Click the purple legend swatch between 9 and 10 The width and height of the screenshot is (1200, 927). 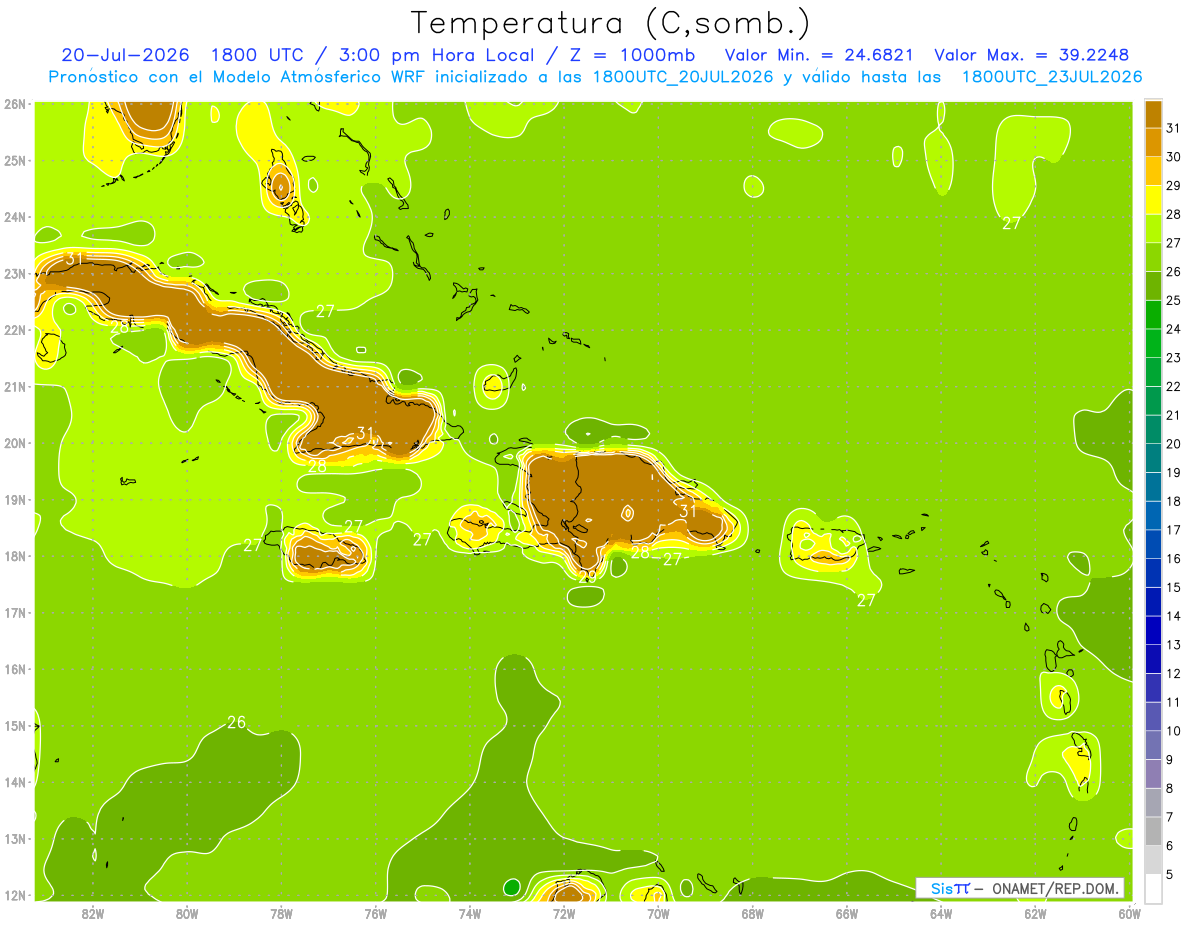[1153, 745]
